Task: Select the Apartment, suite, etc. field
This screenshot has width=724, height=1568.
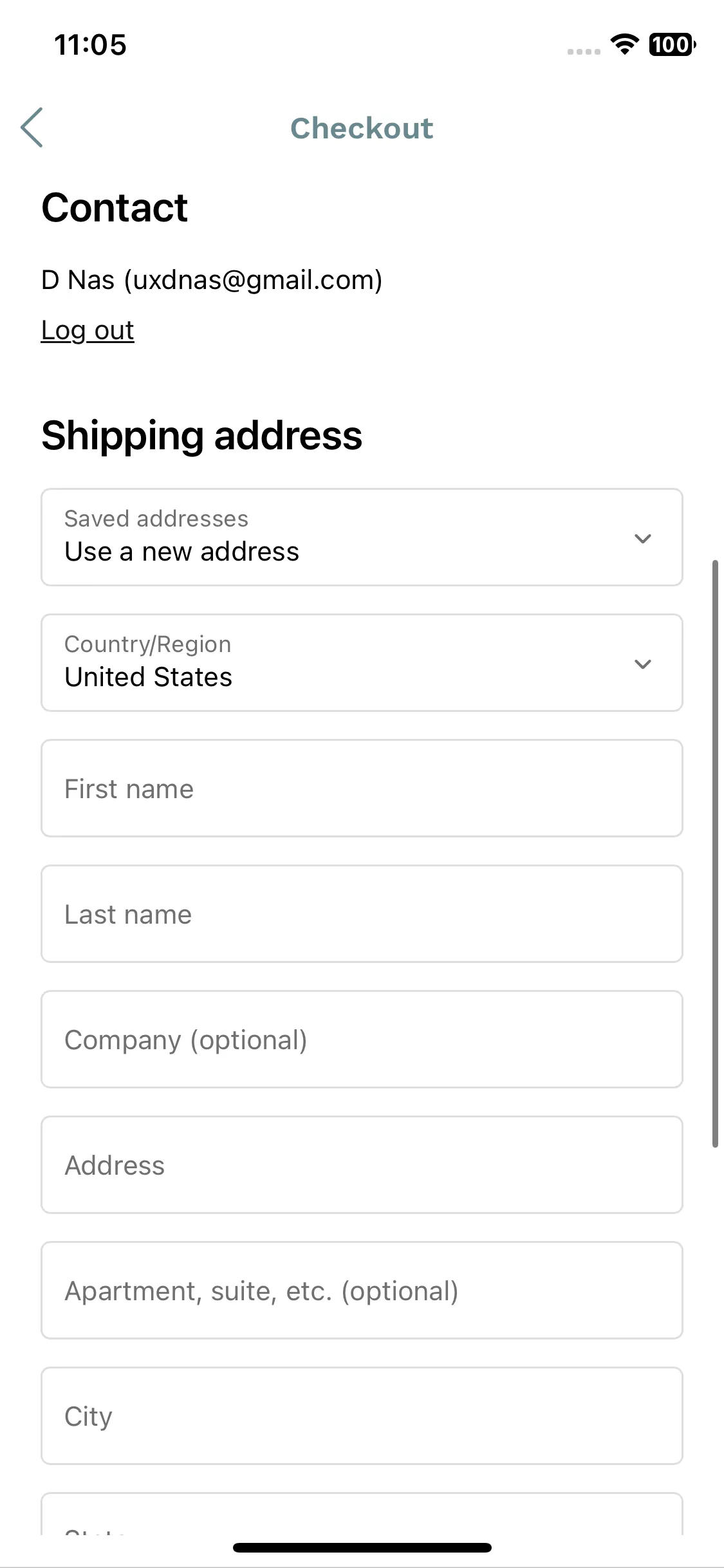Action: [362, 1291]
